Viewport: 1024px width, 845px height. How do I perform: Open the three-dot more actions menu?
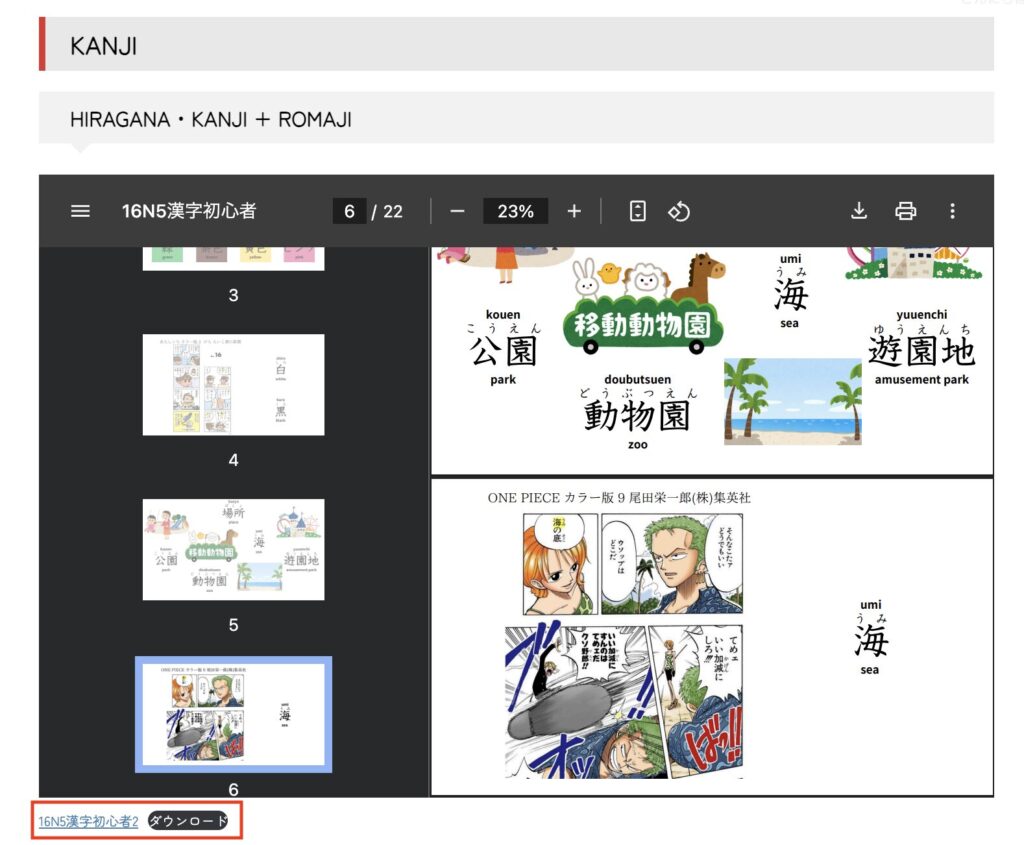pyautogui.click(x=952, y=211)
